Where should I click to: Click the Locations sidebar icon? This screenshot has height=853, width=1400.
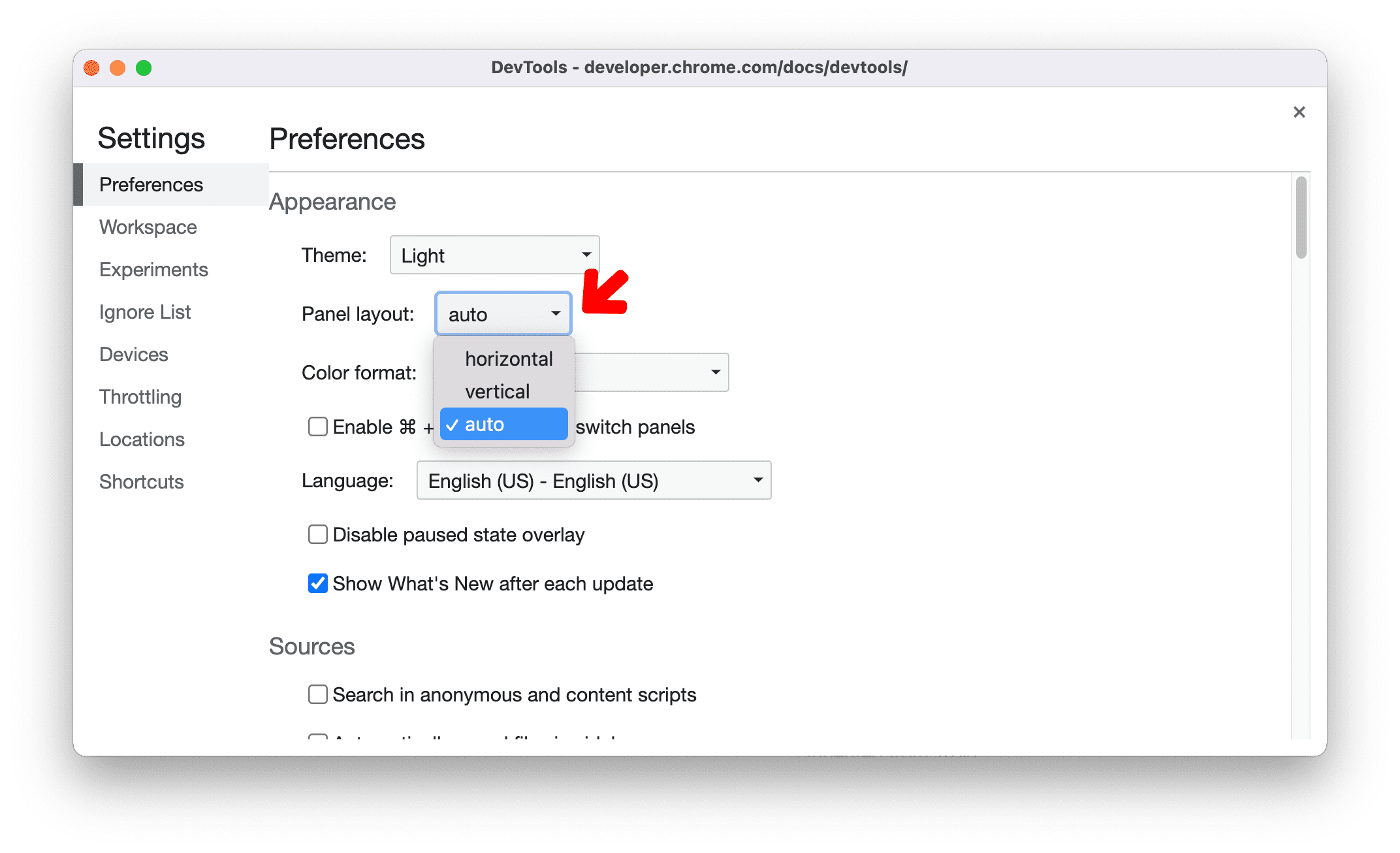pos(141,438)
